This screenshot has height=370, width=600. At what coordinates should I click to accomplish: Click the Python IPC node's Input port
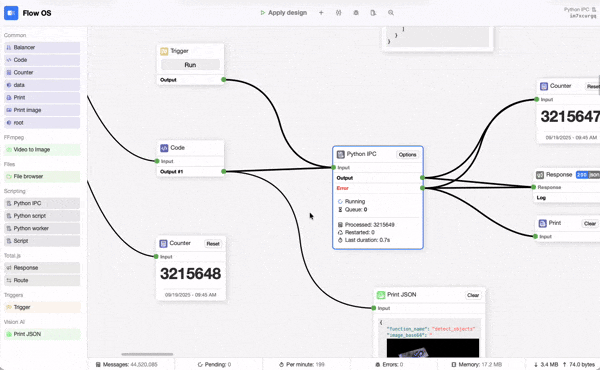tap(334, 168)
